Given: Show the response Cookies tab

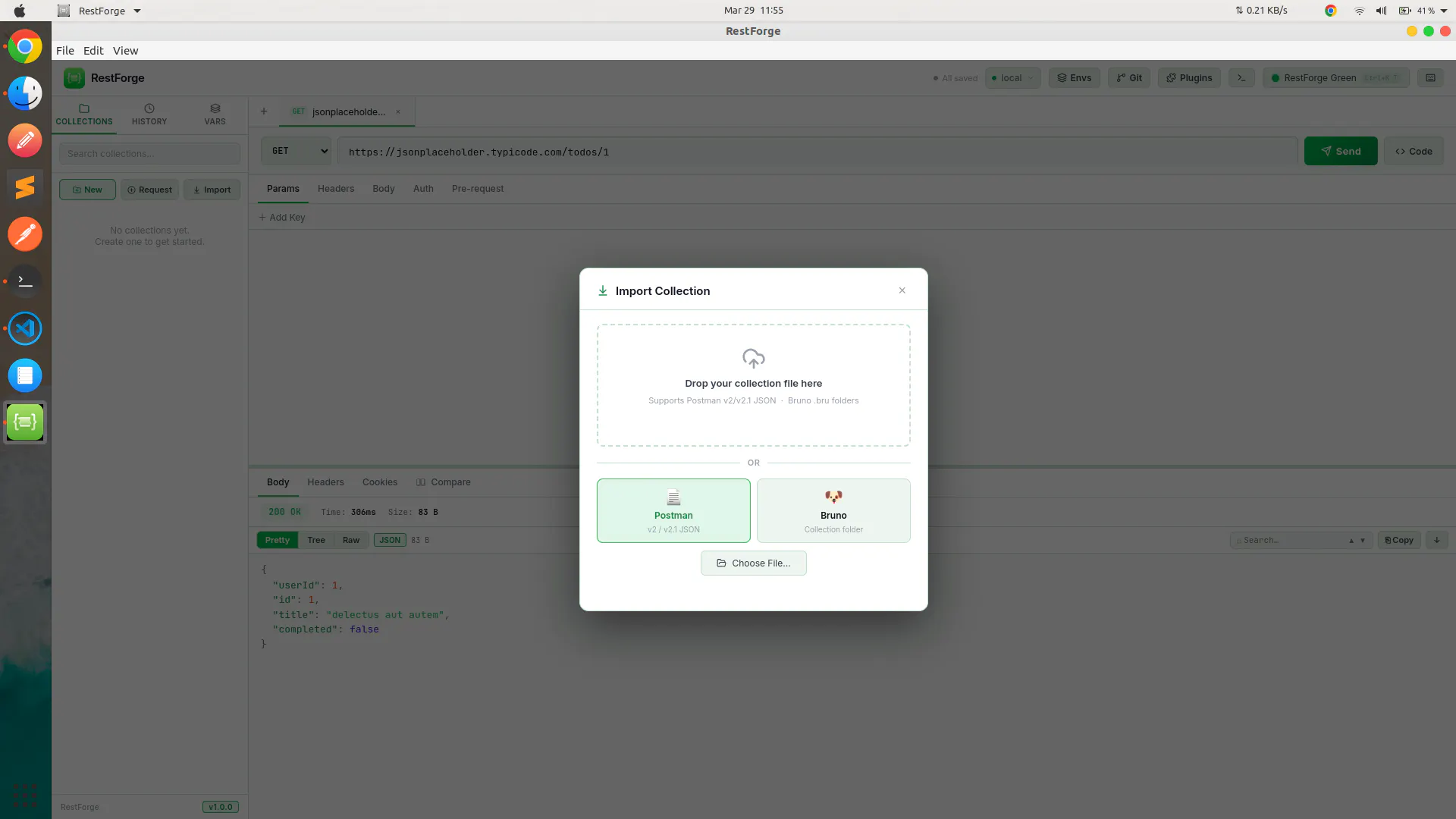Looking at the screenshot, I should (x=380, y=482).
